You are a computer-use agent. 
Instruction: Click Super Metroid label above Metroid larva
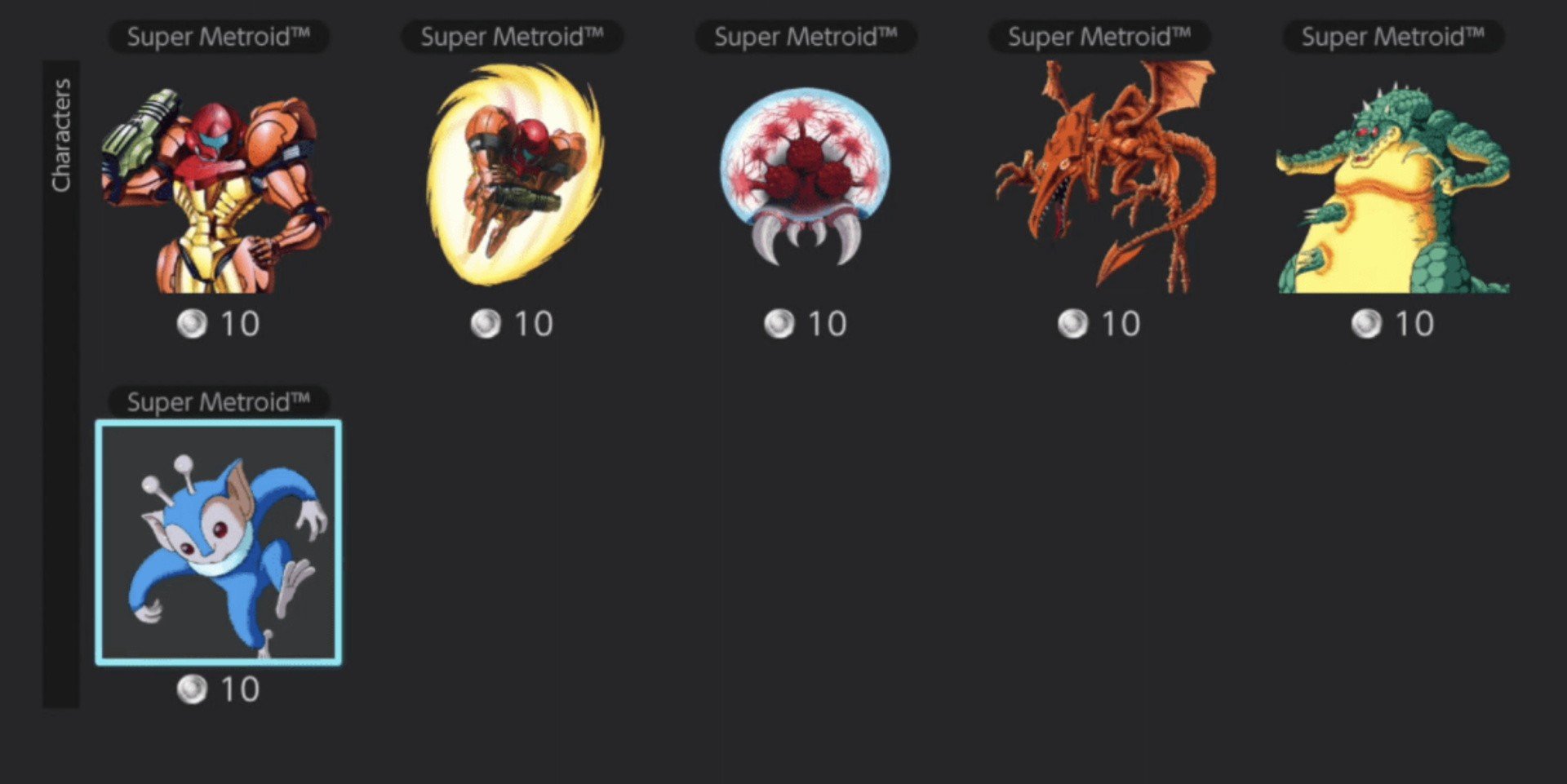coord(806,37)
